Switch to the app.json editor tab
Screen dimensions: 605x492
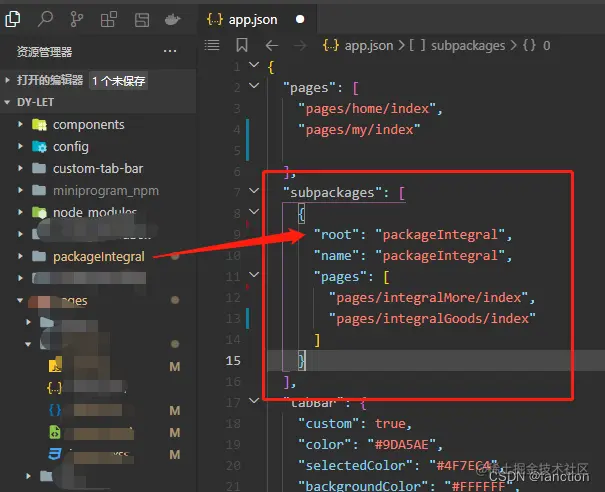(257, 19)
